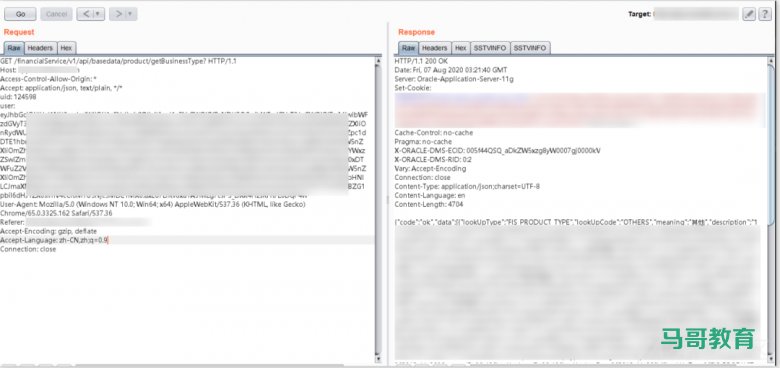Click the Host header line in request

[x=40, y=70]
